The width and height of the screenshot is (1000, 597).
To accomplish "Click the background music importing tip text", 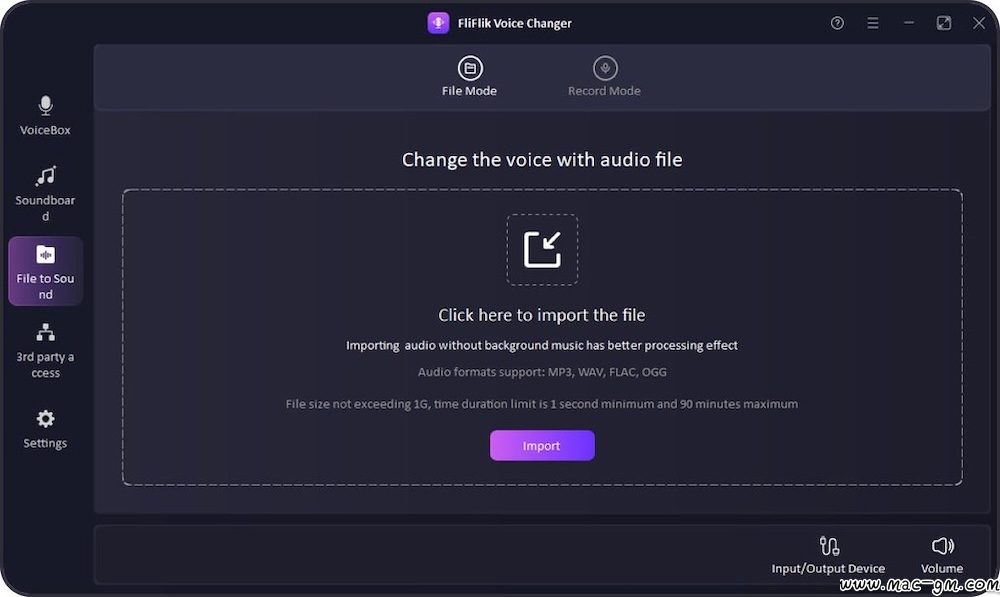I will [x=541, y=345].
